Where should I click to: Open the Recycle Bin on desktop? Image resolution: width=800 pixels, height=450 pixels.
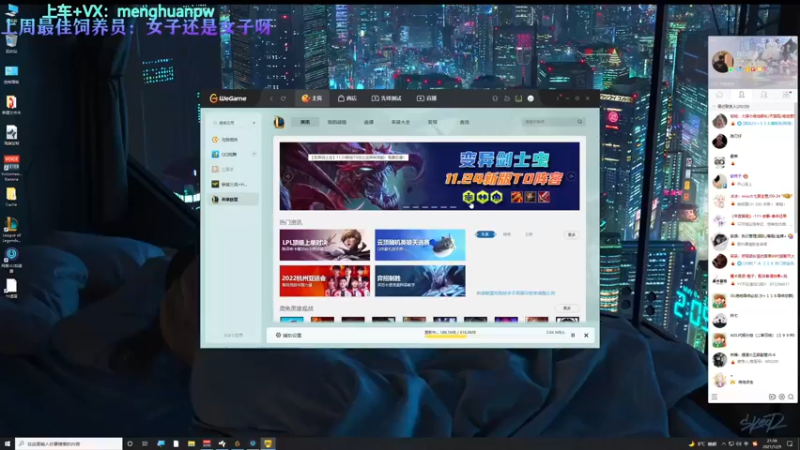[x=11, y=44]
